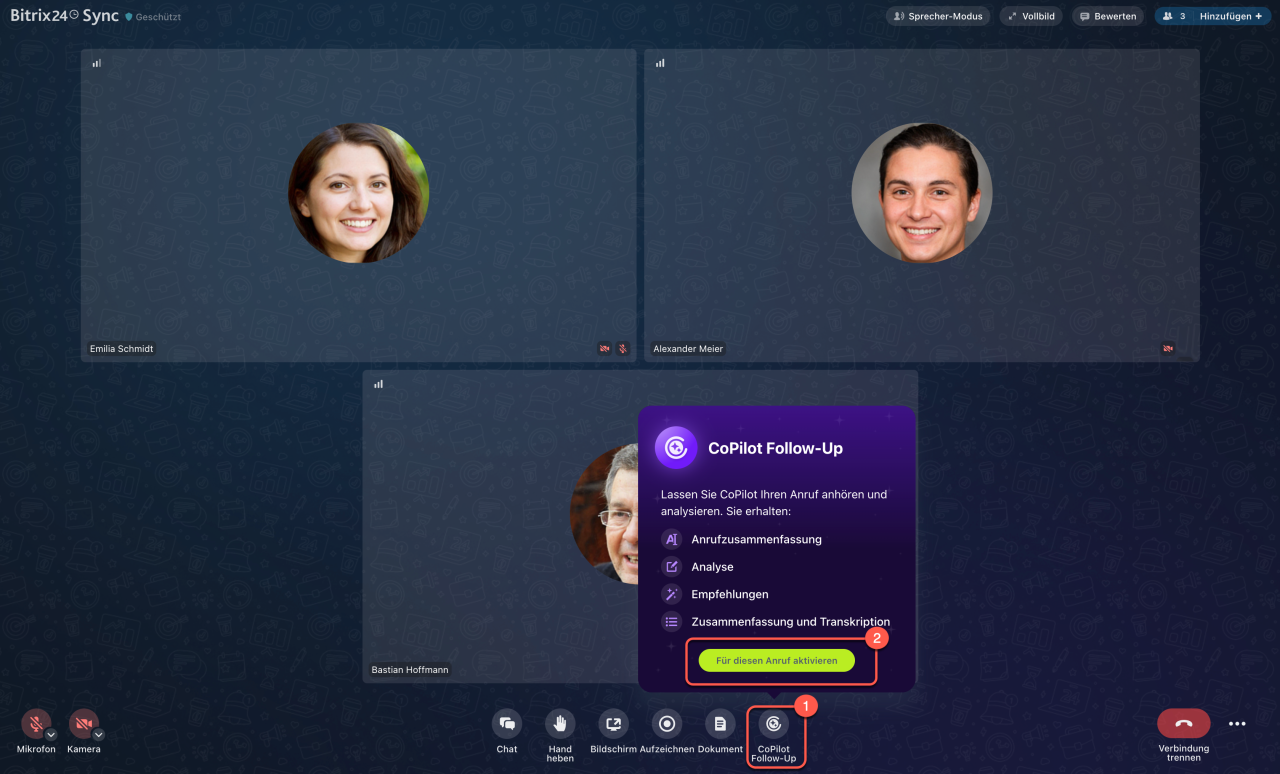This screenshot has width=1280, height=774.
Task: Click the Geschützt shield indicator
Action: 129,17
